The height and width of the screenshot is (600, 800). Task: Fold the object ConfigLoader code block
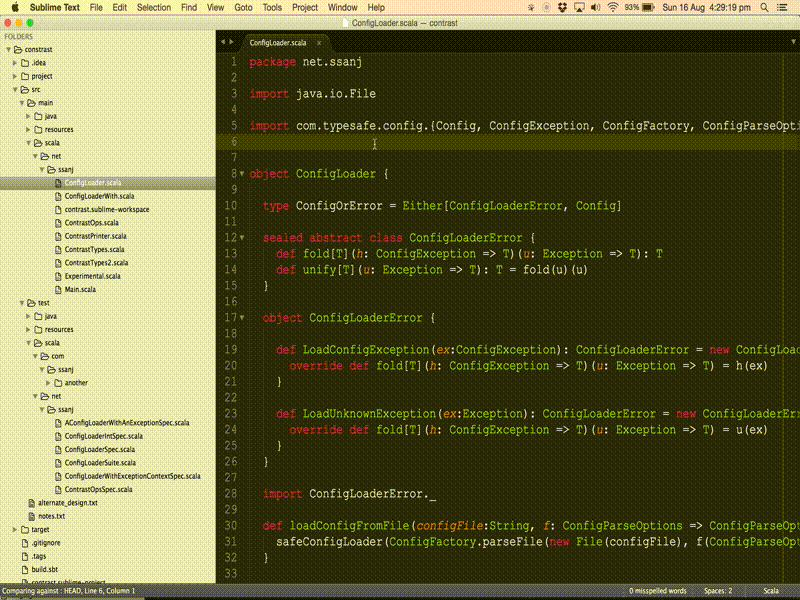[x=242, y=174]
